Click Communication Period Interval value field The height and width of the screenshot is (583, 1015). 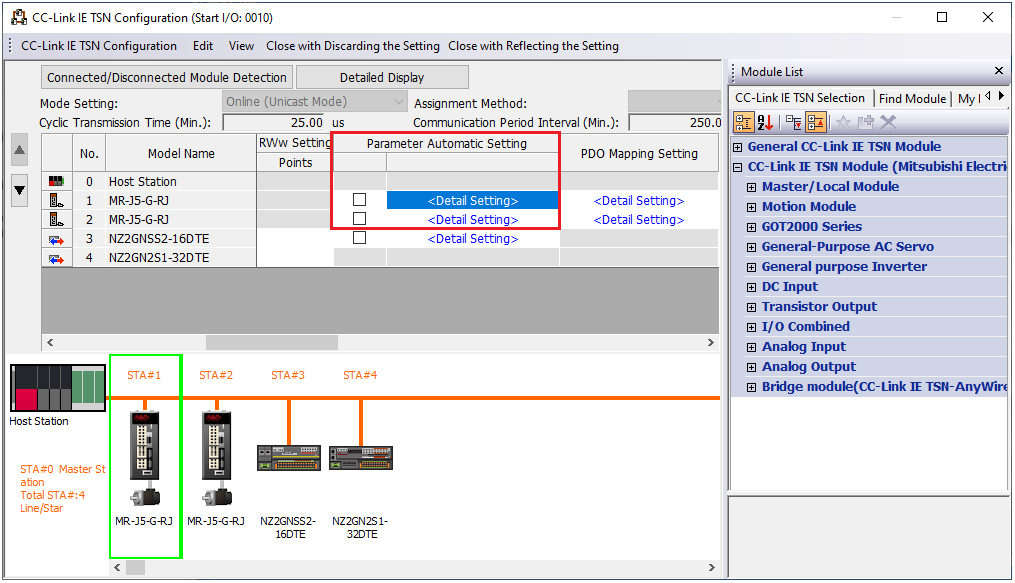pos(675,122)
